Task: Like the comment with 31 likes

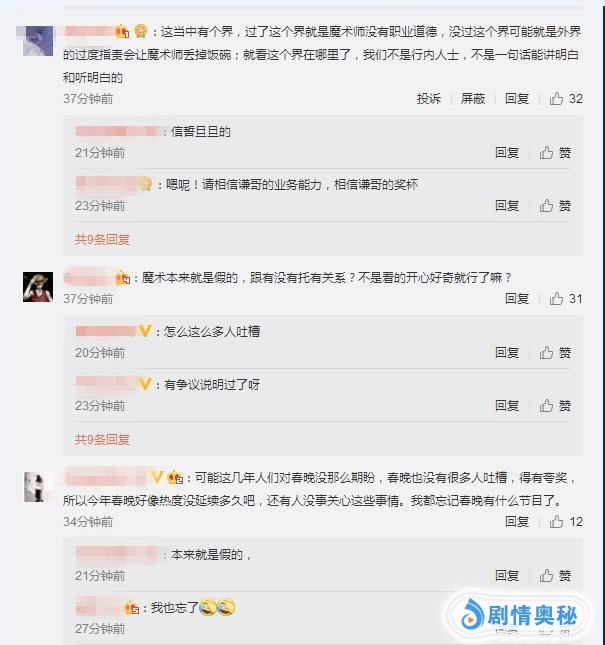Action: pos(566,298)
